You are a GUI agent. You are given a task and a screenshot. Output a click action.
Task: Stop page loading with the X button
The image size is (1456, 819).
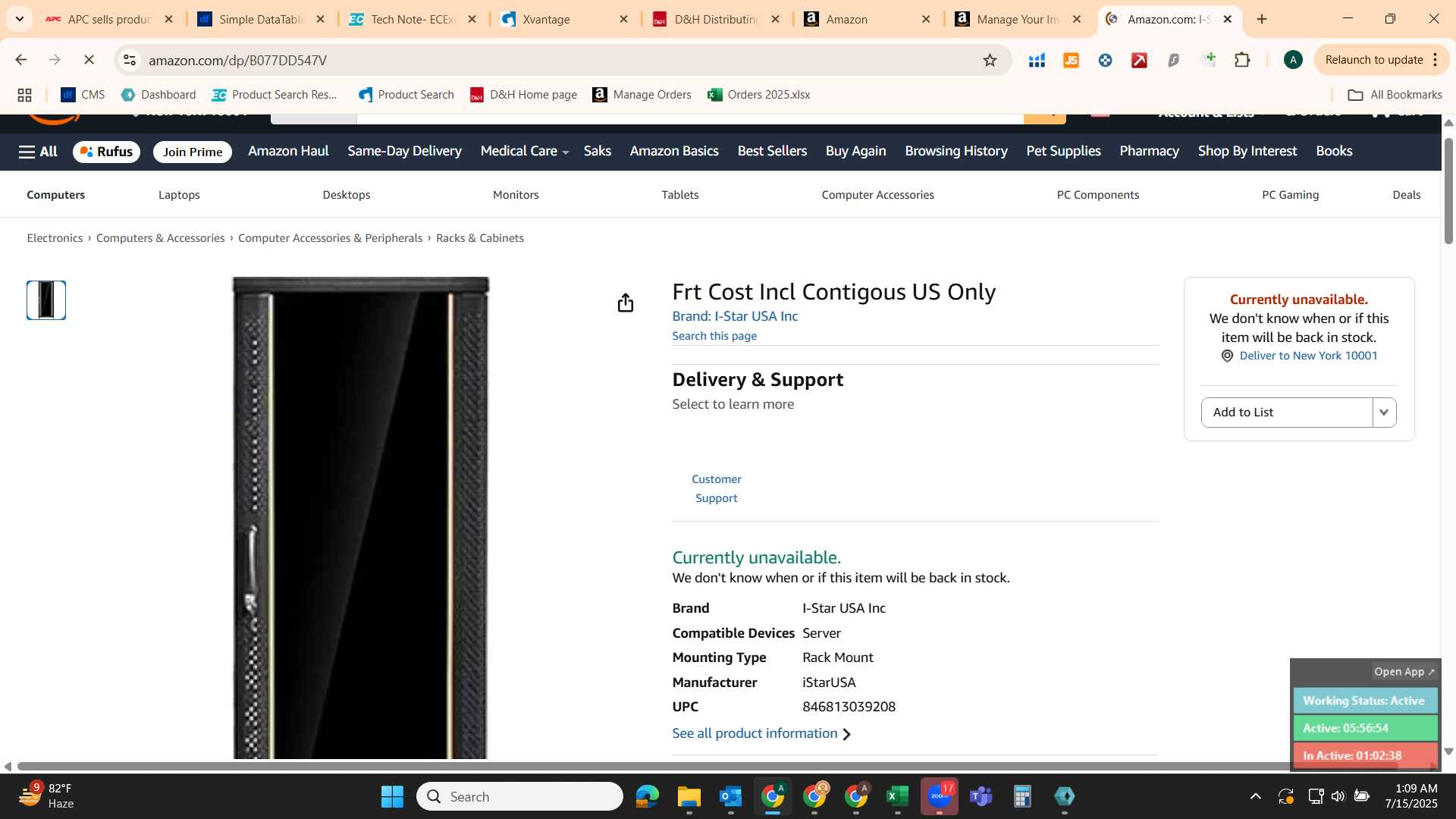pos(89,60)
